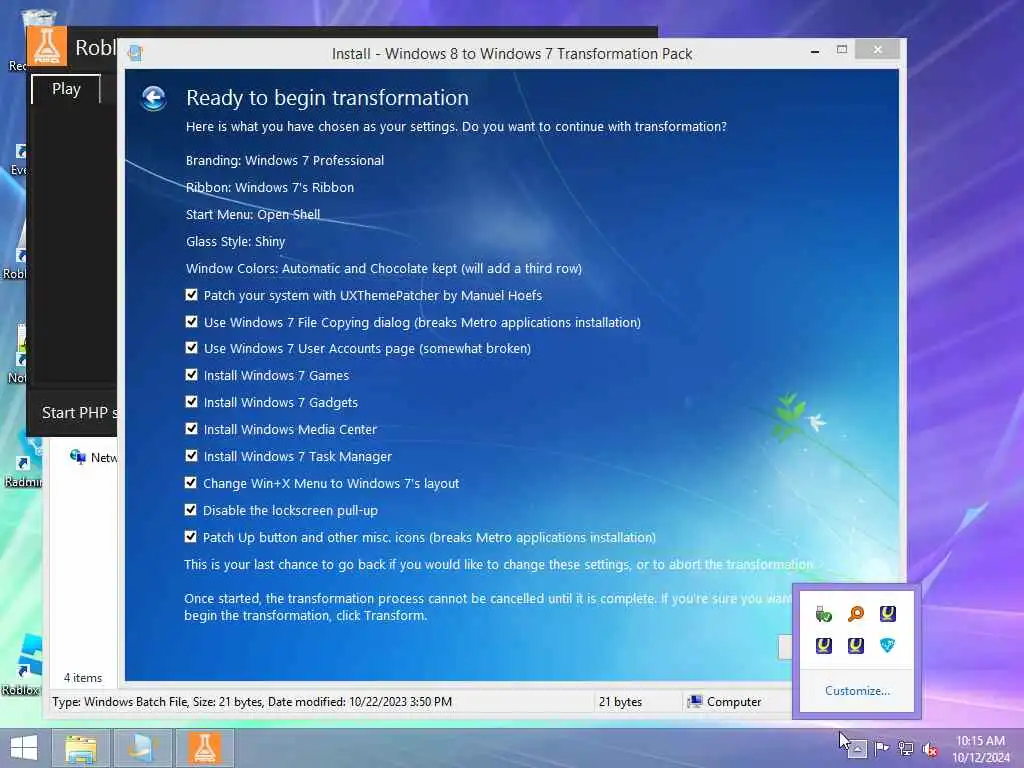Click the network icon in the system tray
1024x768 pixels.
906,748
